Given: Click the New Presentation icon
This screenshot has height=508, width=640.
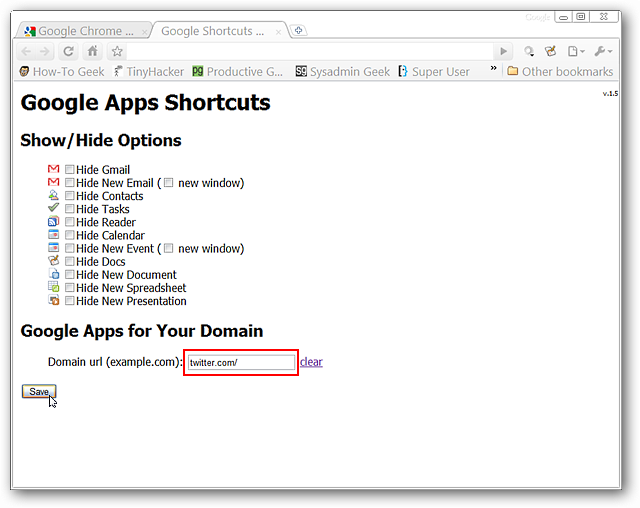Looking at the screenshot, I should 53,300.
